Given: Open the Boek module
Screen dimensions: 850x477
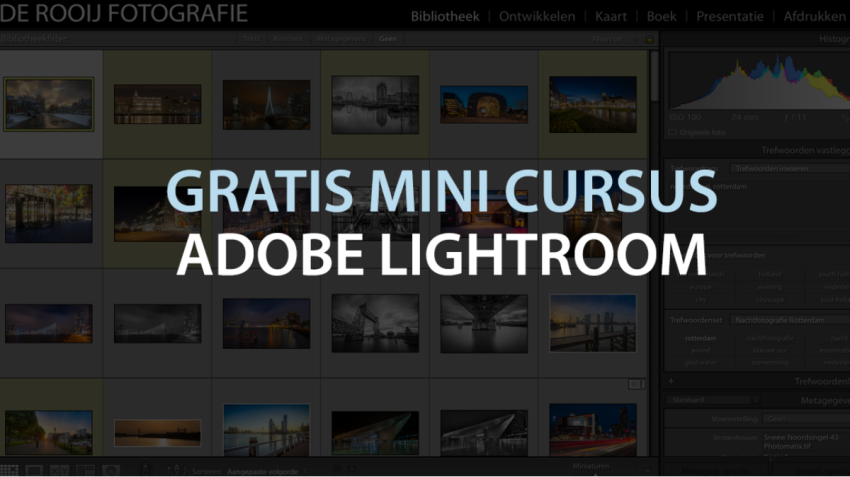Looking at the screenshot, I should click(661, 17).
